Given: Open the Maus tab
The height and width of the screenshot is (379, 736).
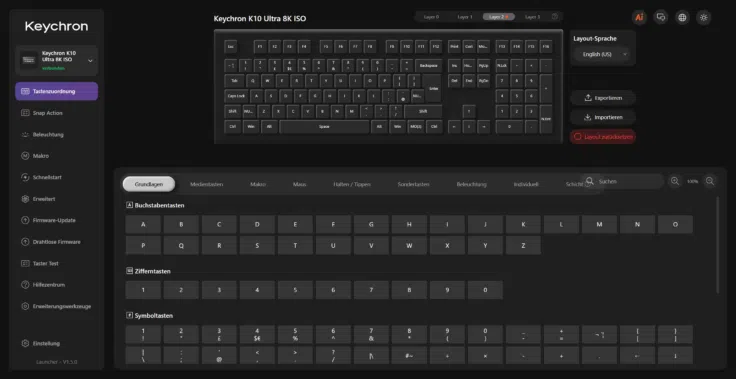Looking at the screenshot, I should tap(299, 184).
